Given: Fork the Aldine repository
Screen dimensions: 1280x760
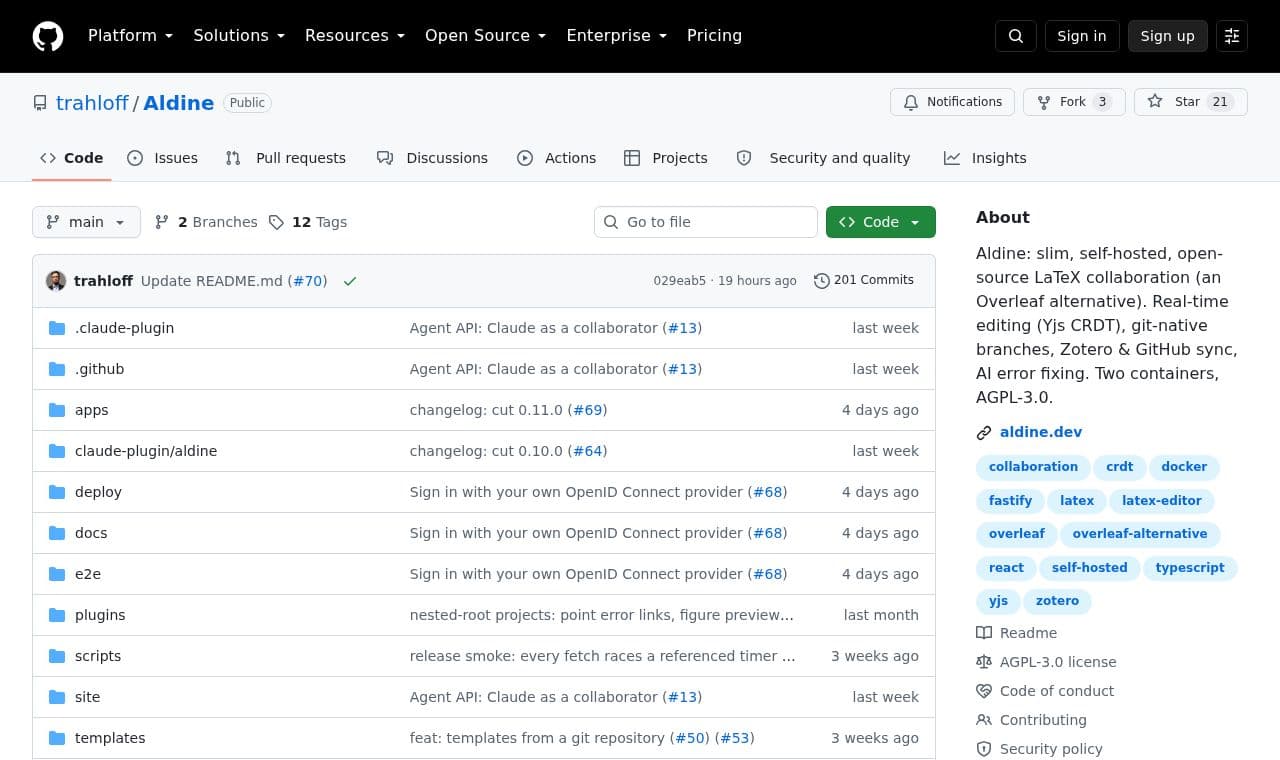Looking at the screenshot, I should 1074,102.
